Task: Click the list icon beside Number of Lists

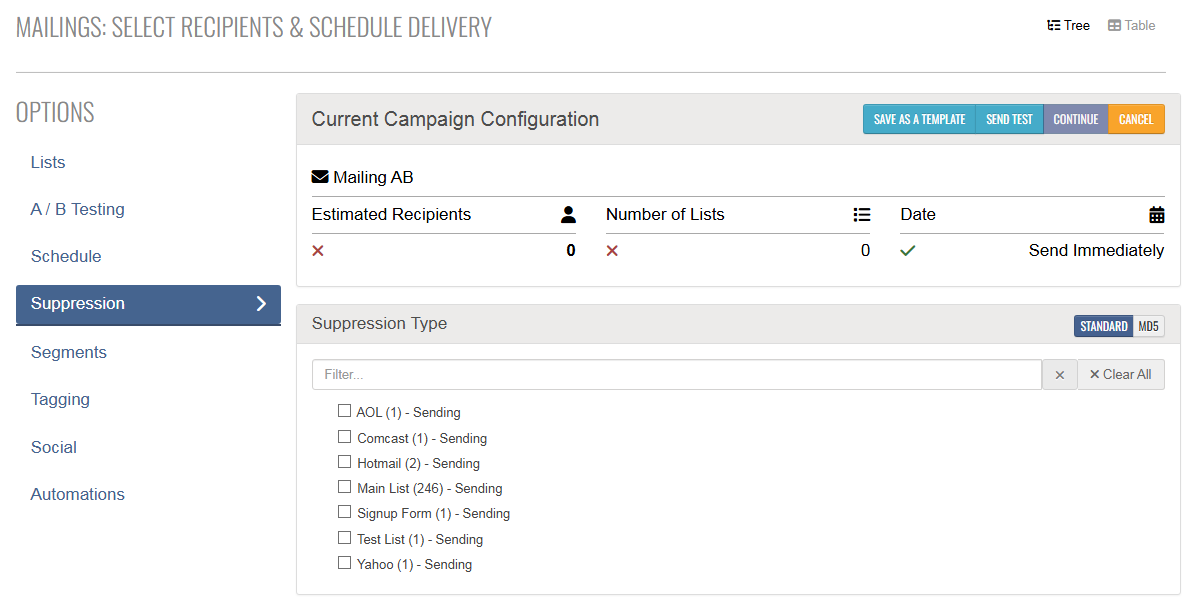Action: (862, 214)
